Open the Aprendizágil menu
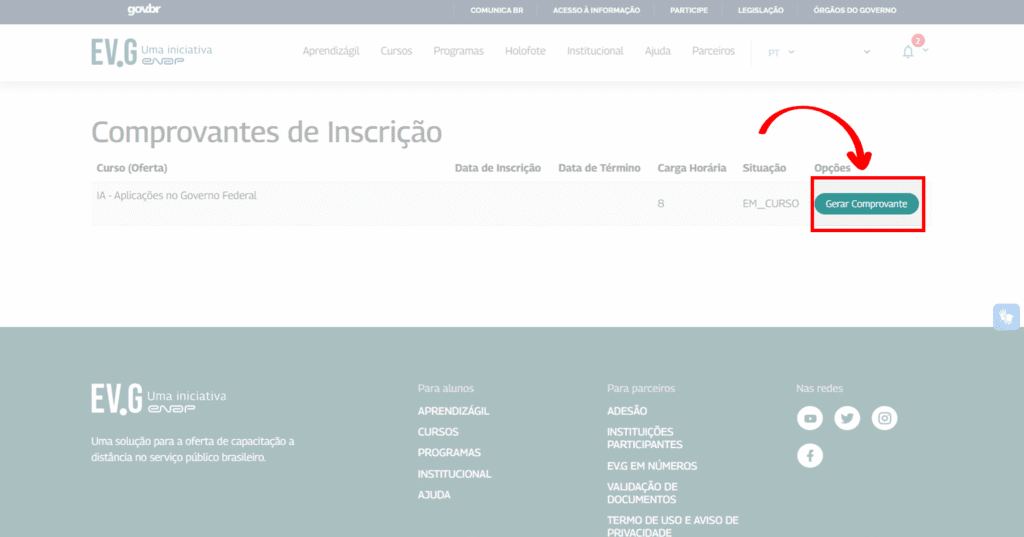1024x537 pixels. tap(330, 51)
